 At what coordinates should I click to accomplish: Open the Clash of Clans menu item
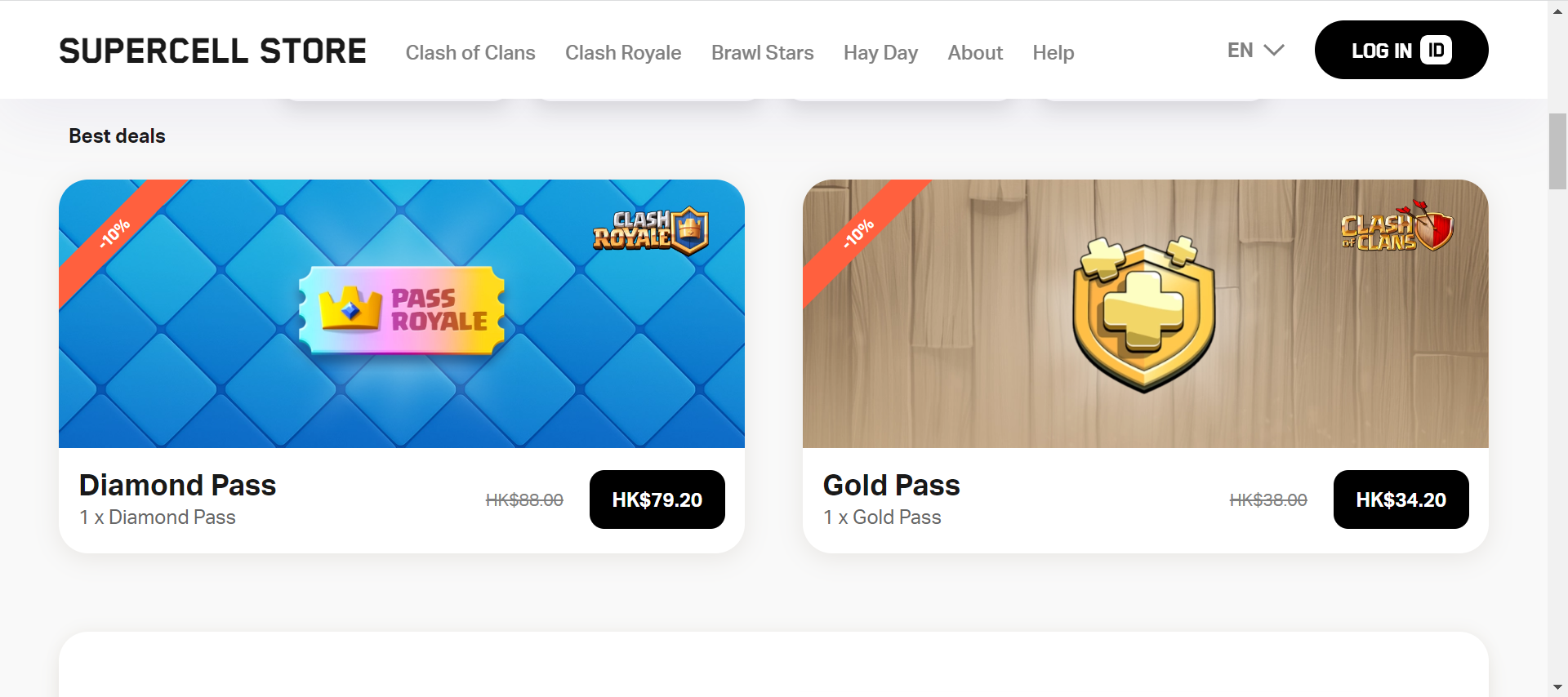(x=470, y=52)
